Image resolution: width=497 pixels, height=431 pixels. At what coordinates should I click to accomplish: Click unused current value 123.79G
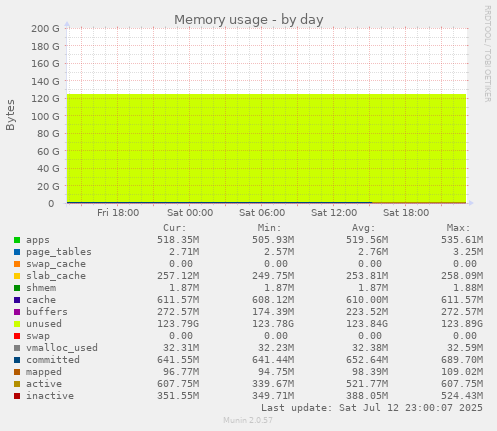(178, 324)
